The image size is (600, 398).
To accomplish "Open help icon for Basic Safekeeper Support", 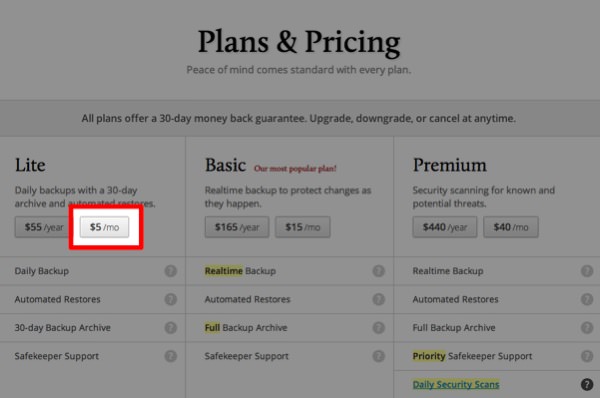I will click(378, 356).
